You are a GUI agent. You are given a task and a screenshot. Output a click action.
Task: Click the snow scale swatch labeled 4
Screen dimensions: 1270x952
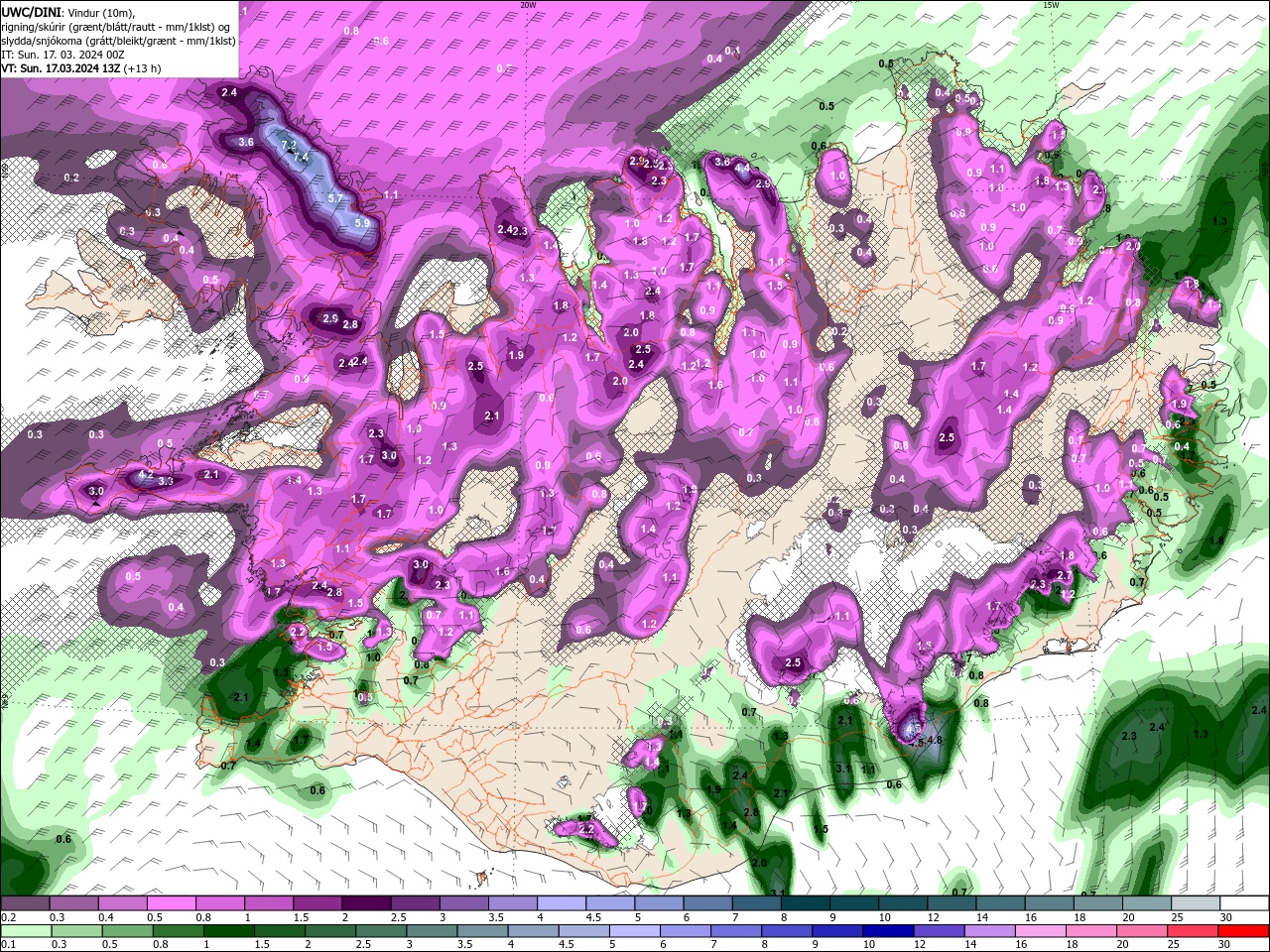click(x=562, y=903)
